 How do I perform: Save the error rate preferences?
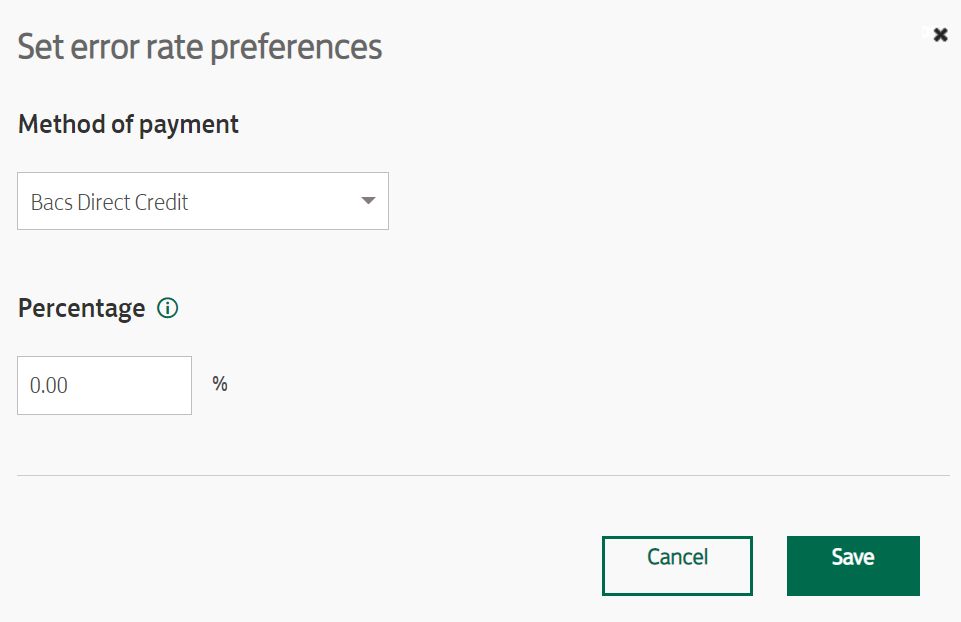[853, 566]
